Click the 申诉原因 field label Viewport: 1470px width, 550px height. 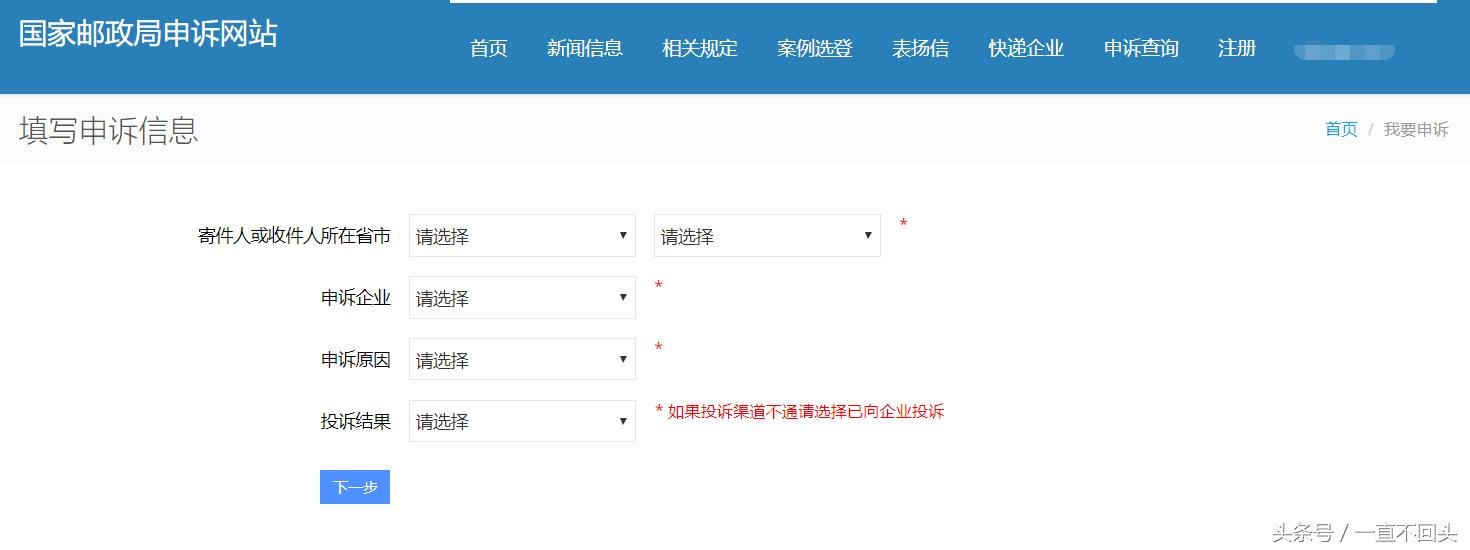point(356,360)
